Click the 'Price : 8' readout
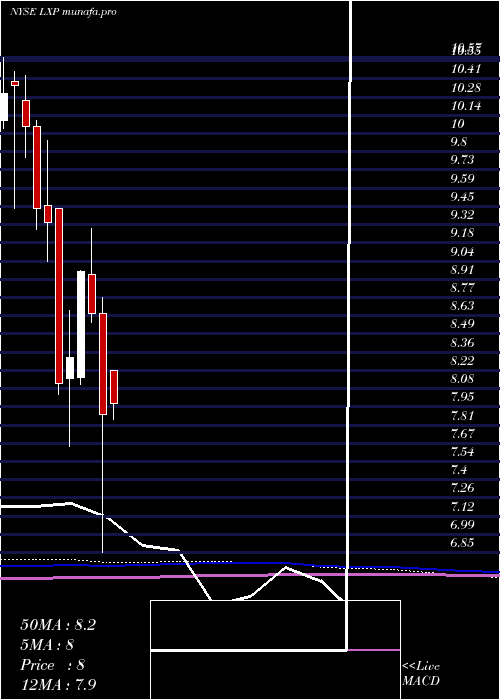Image resolution: width=500 pixels, height=700 pixels. (53, 665)
